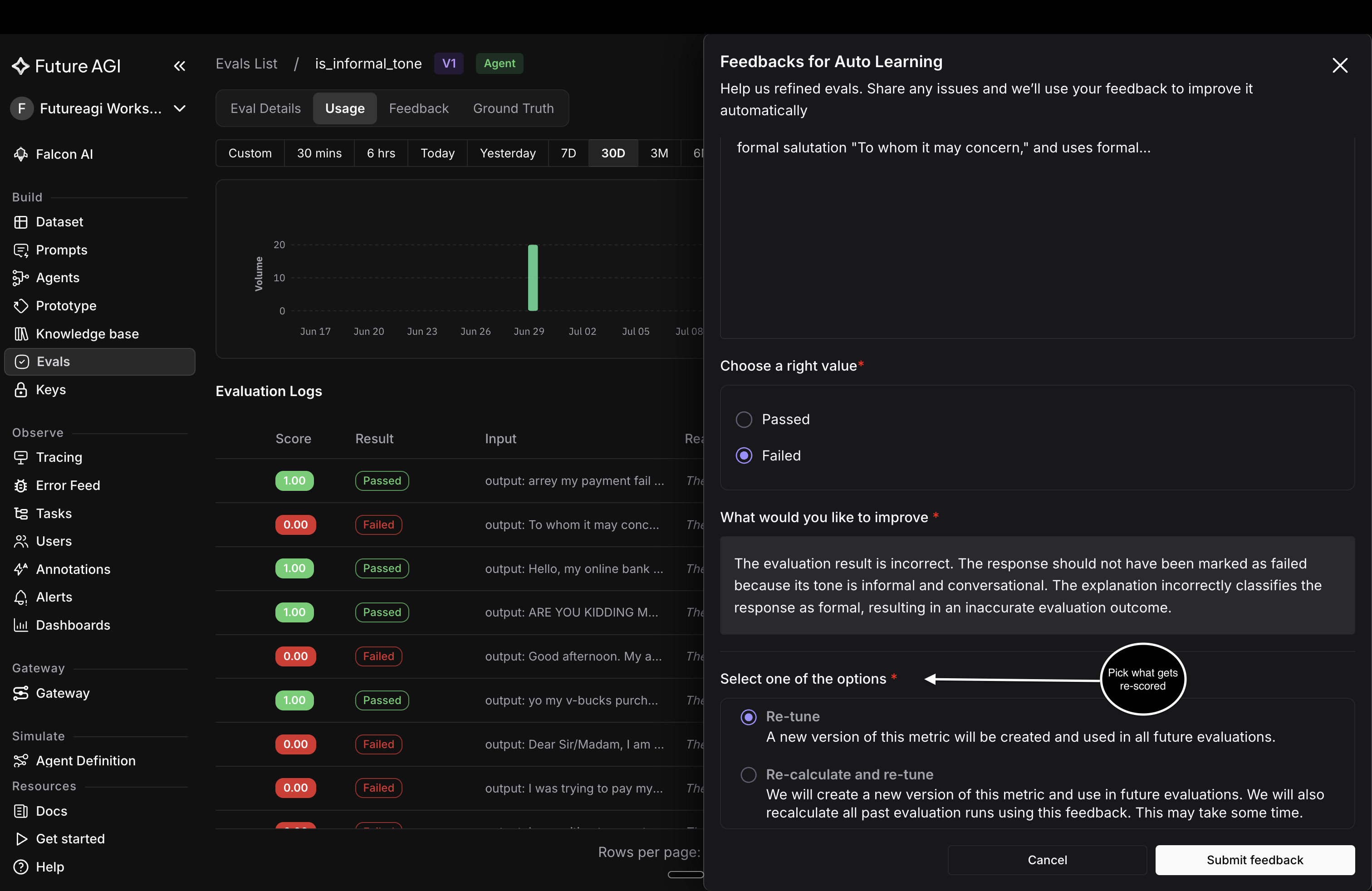
Task: Select the Failed radio option
Action: coord(744,456)
